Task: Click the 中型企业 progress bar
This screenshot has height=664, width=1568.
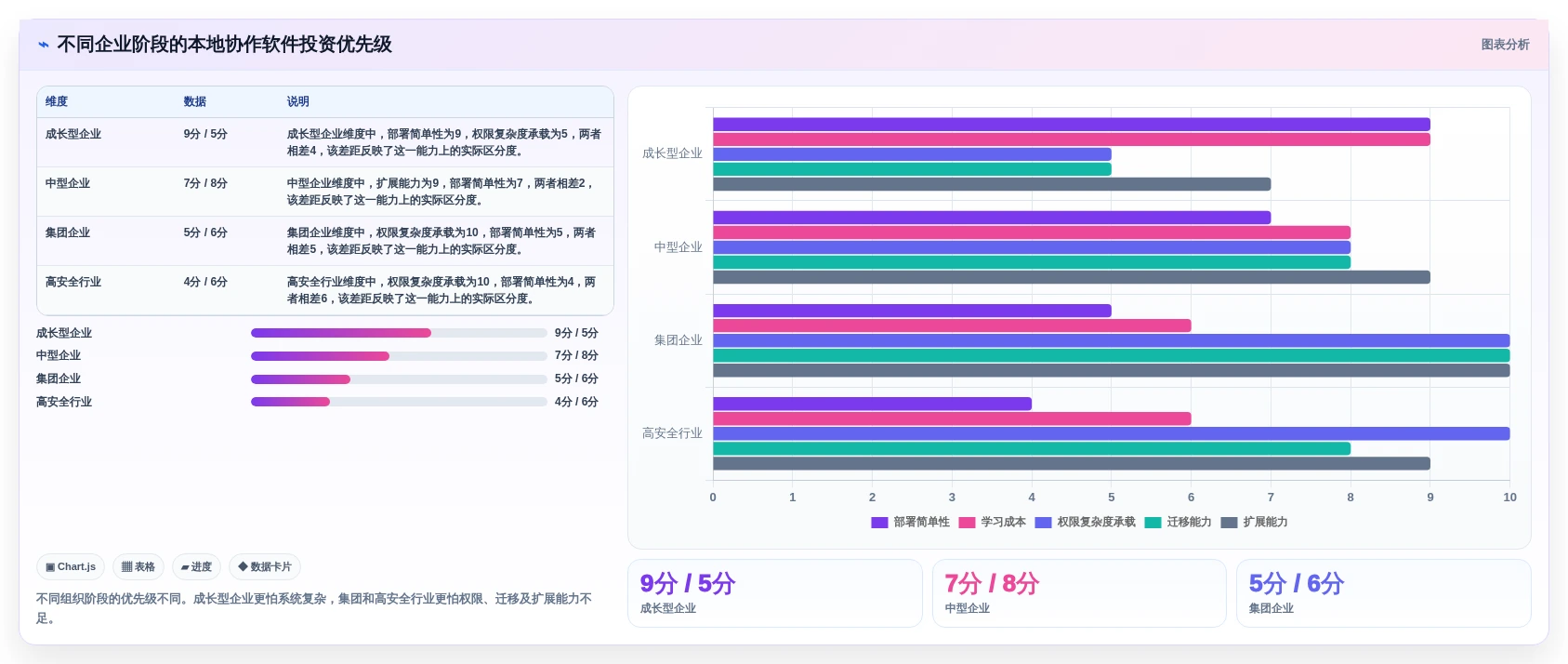Action: [x=399, y=356]
